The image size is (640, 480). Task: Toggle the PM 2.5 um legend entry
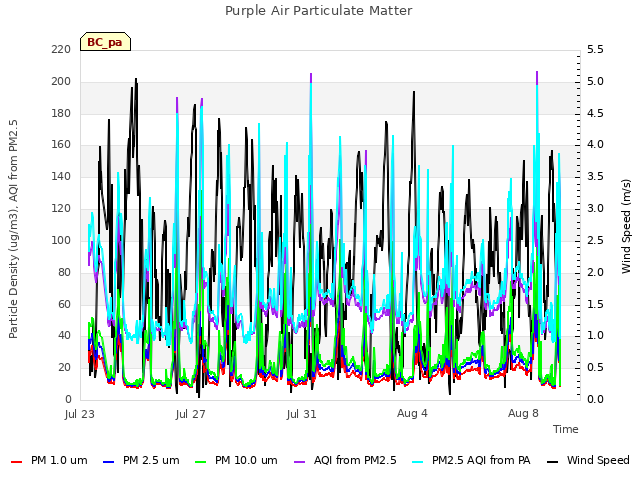pos(141,460)
